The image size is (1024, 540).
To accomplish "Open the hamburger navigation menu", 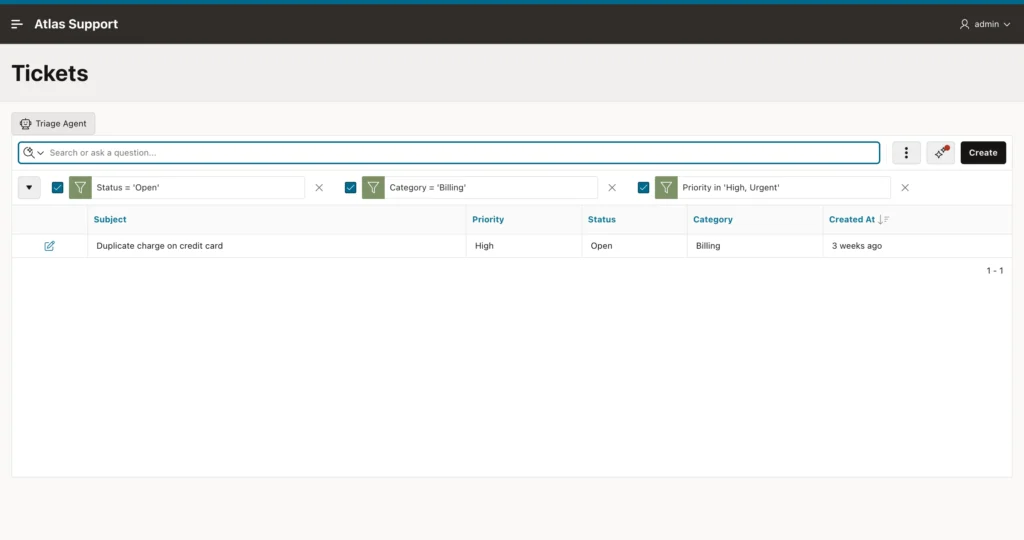I will pos(17,24).
